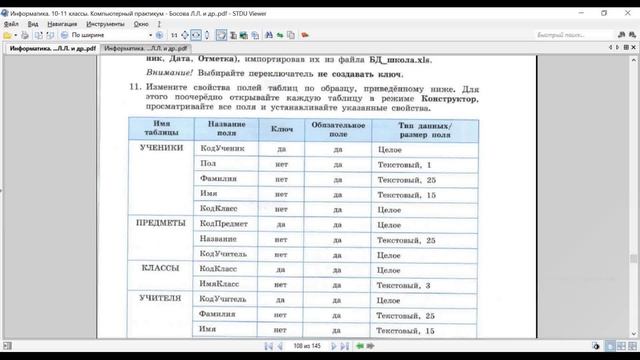Click into the quick search field
The width and height of the screenshot is (640, 360).
click(575, 35)
